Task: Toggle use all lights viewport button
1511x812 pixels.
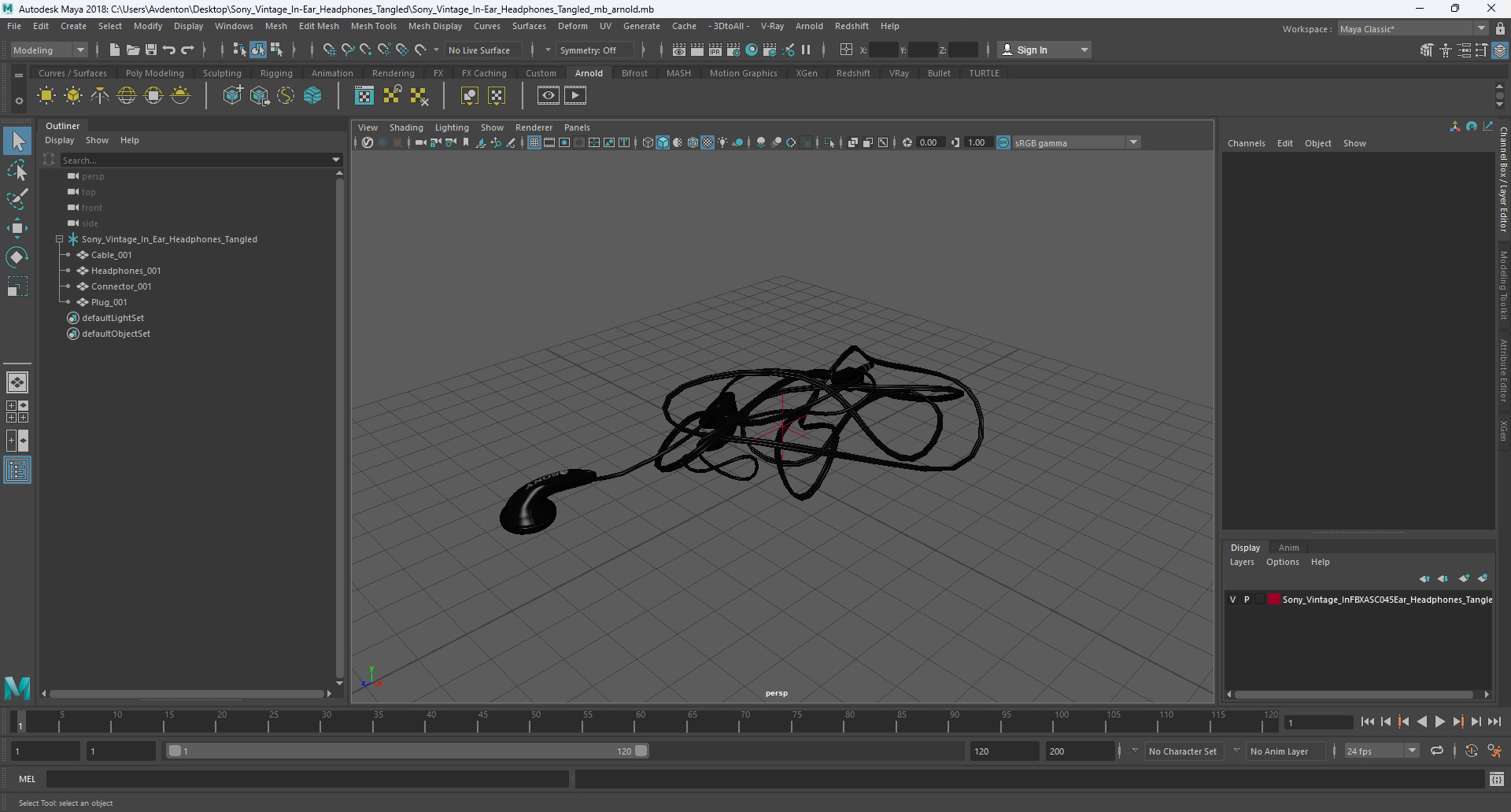Action: (722, 142)
